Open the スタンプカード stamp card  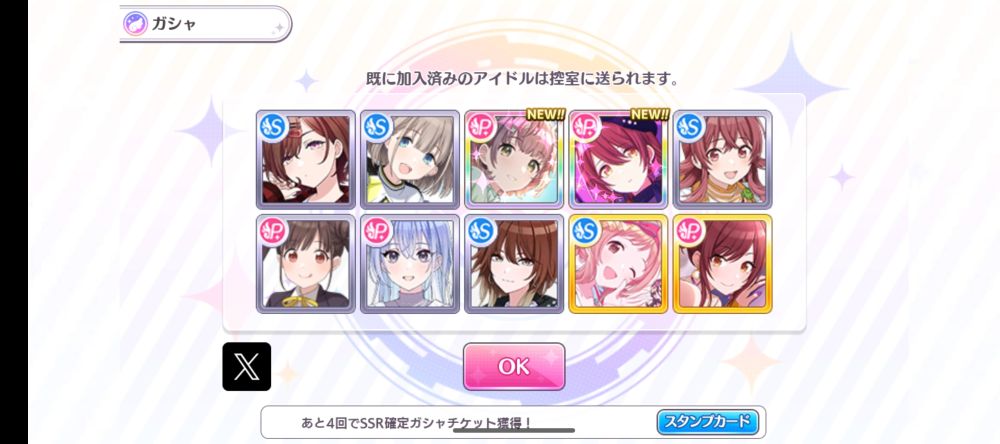[708, 422]
